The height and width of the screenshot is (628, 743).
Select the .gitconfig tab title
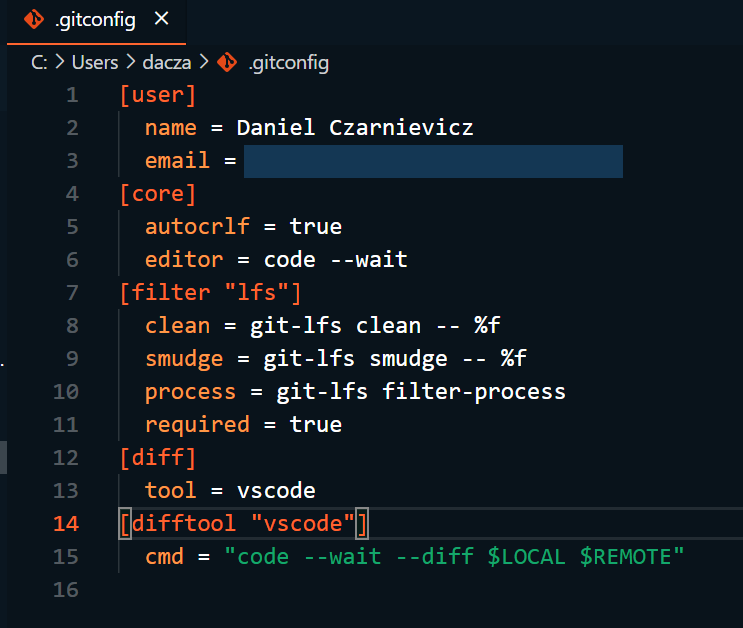97,19
